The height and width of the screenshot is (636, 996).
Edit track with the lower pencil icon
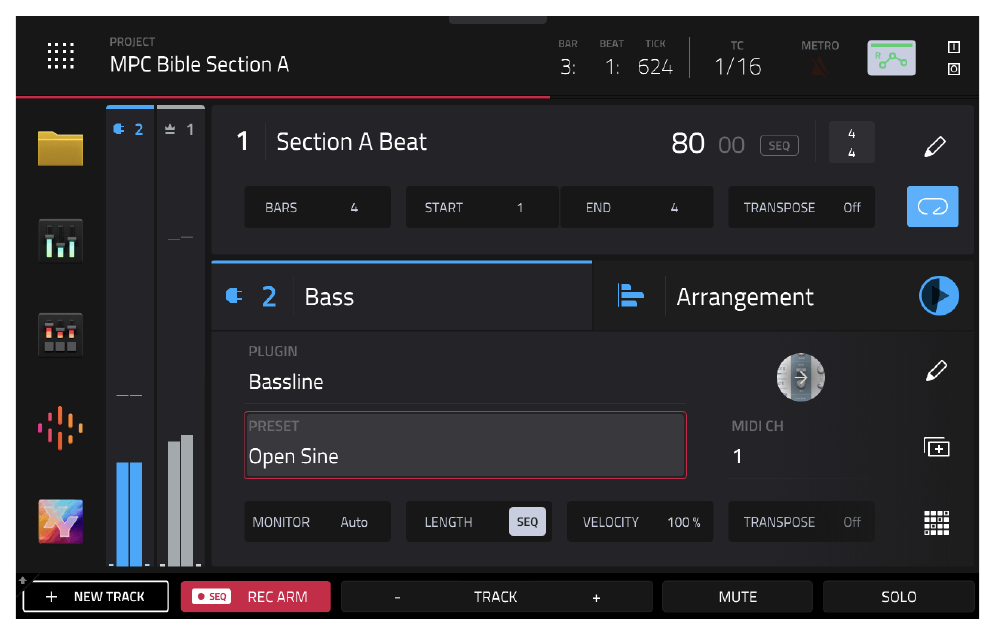(x=936, y=370)
